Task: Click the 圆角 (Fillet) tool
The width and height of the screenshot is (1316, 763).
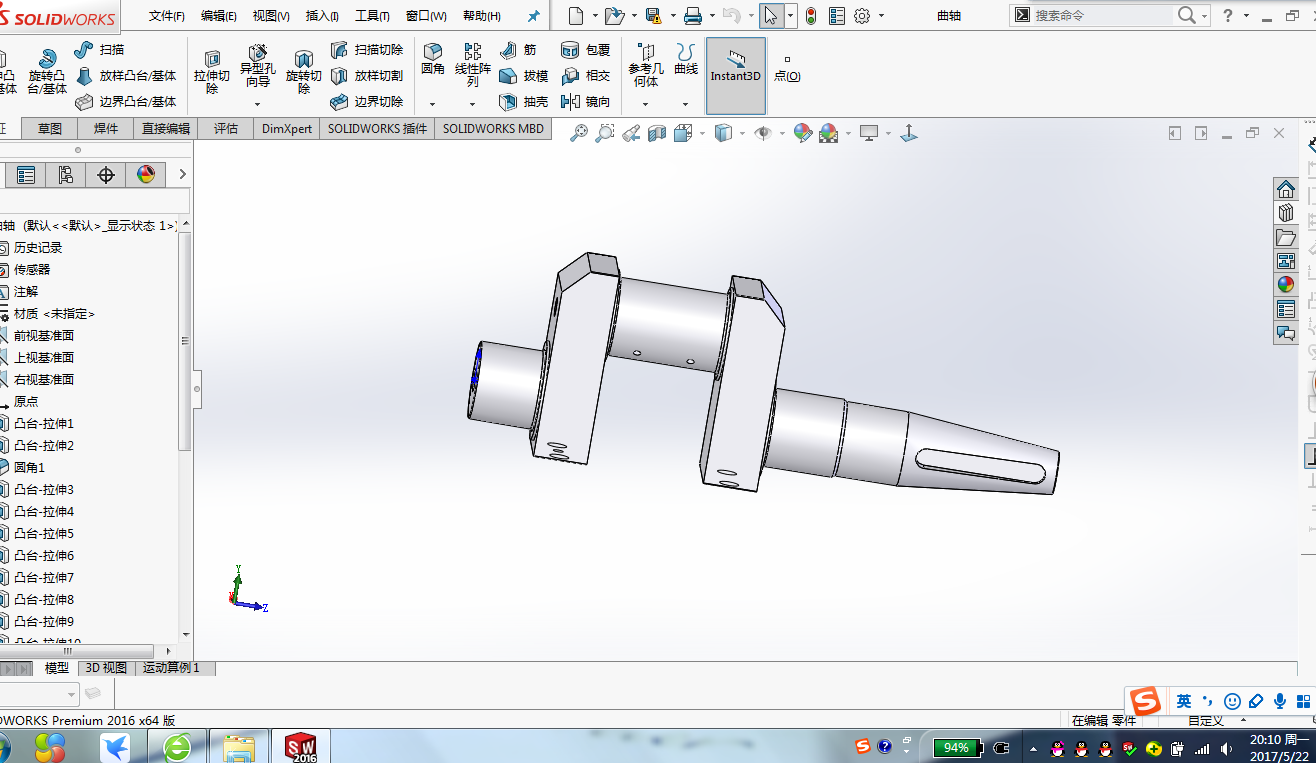Action: [x=432, y=57]
